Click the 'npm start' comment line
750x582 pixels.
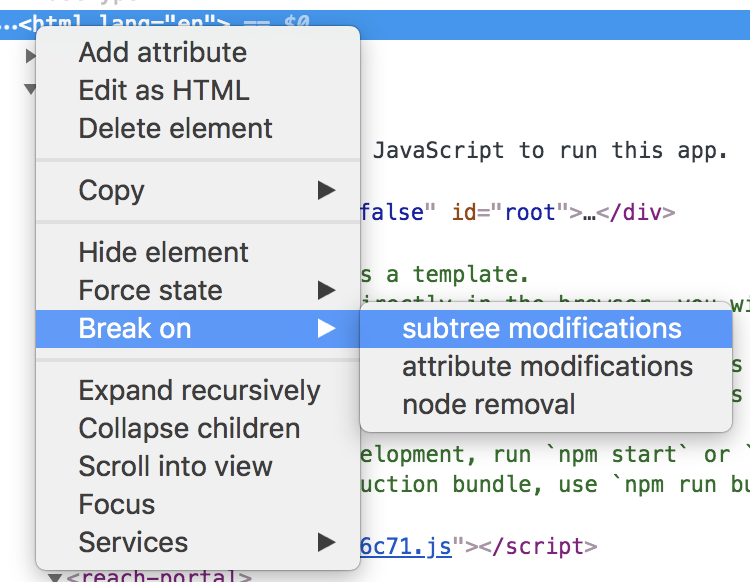point(555,454)
